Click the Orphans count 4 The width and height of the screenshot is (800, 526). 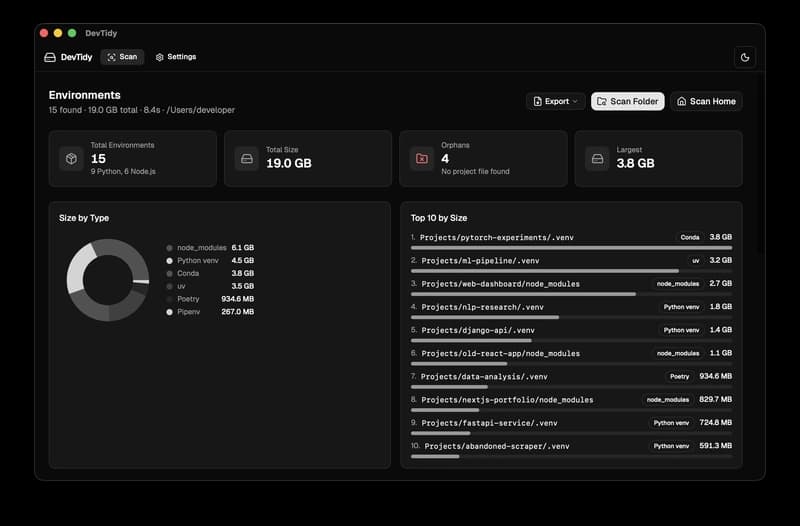pos(445,159)
